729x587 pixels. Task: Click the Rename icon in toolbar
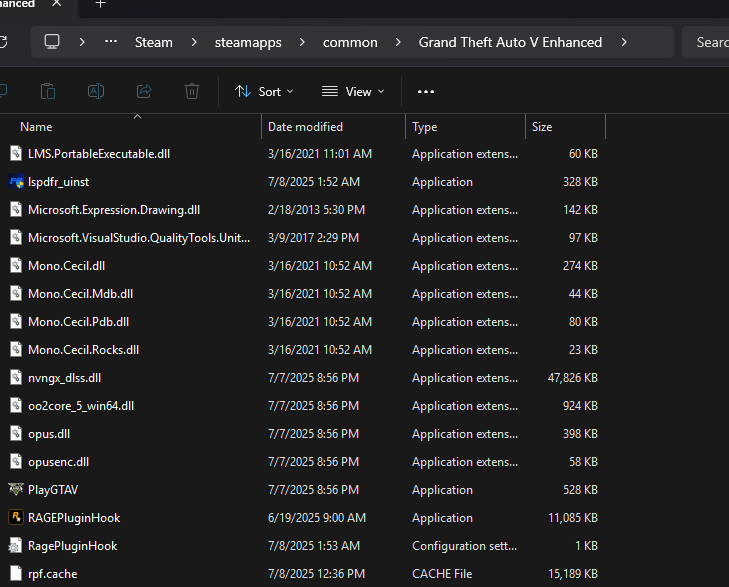click(x=96, y=91)
